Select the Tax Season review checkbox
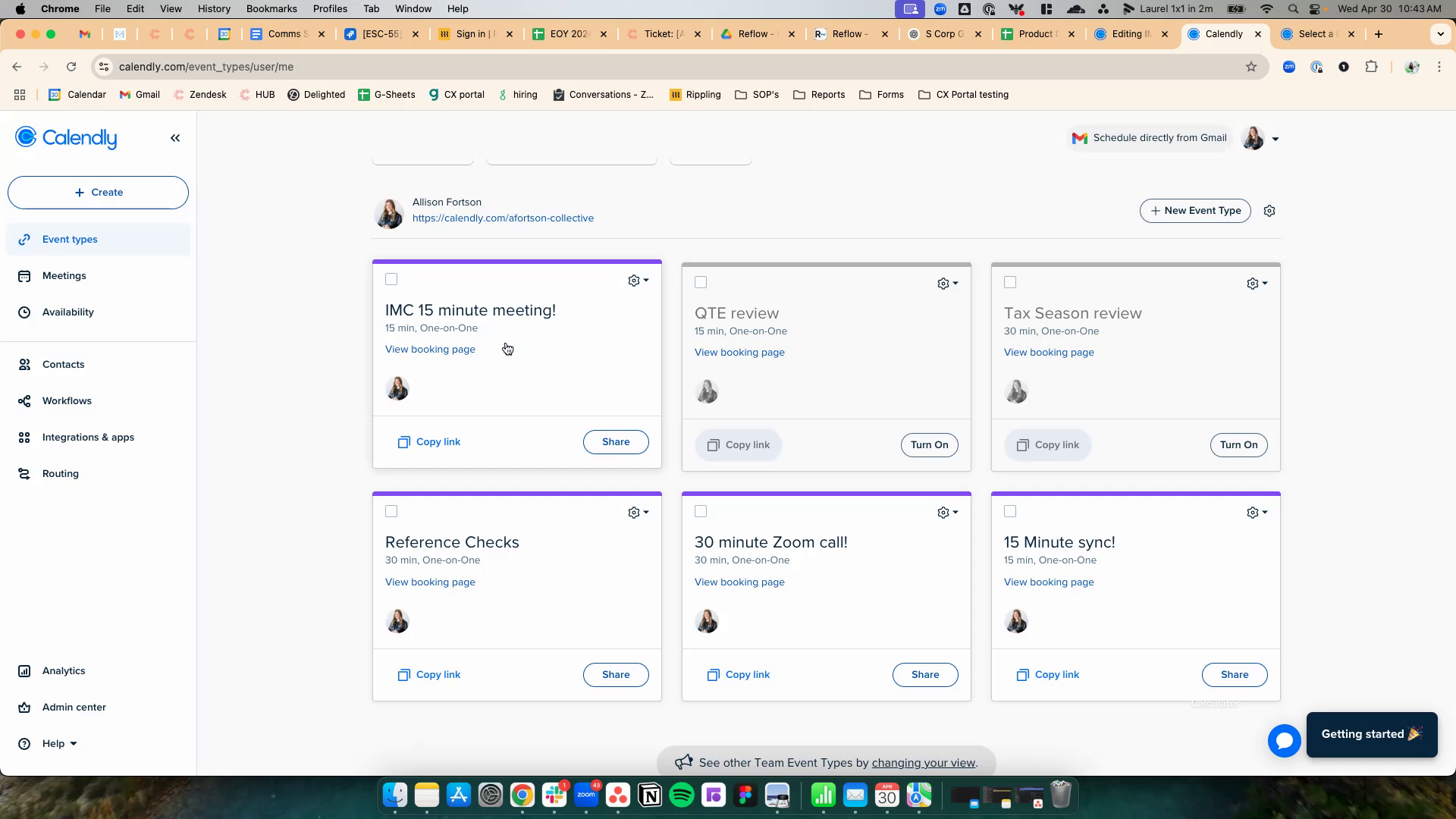This screenshot has height=819, width=1456. 1010,283
